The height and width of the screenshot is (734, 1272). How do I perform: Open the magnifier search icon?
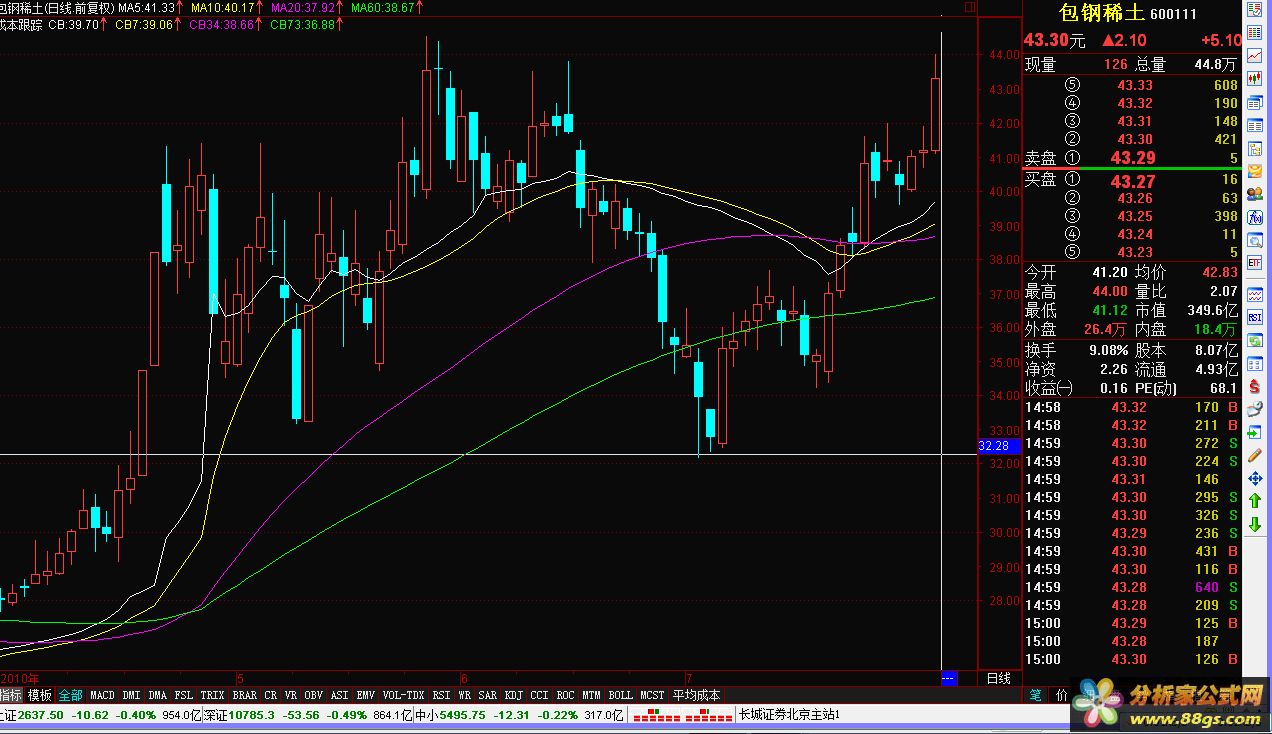[1254, 241]
